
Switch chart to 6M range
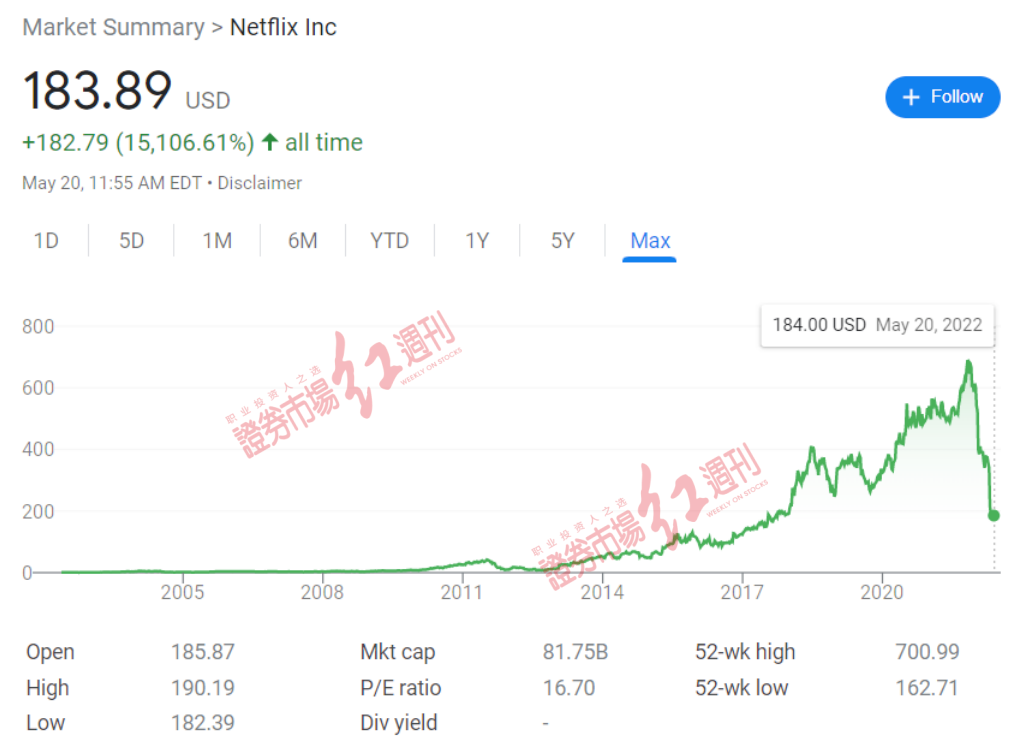point(302,241)
